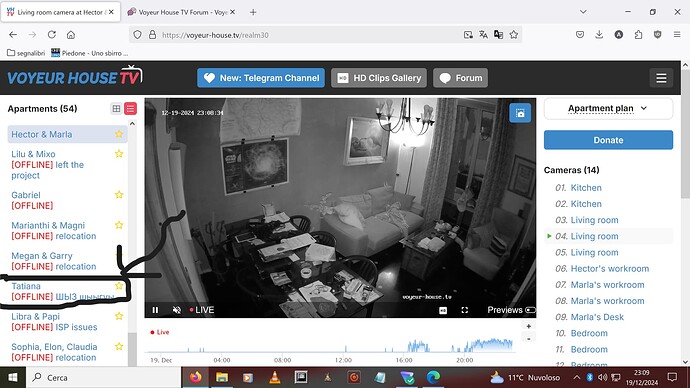Expand the Apartment plan dropdown
The height and width of the screenshot is (388, 690).
(x=608, y=108)
